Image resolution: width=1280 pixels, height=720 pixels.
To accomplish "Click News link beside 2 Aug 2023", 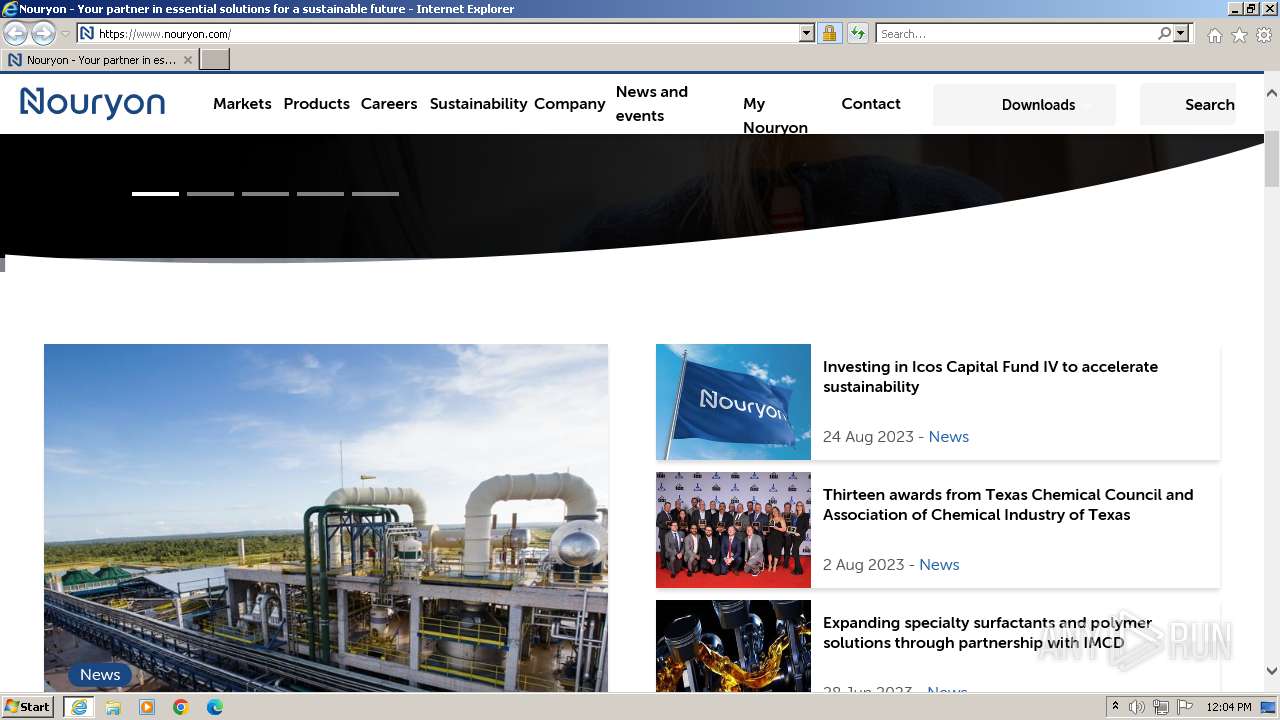I will (x=939, y=565).
